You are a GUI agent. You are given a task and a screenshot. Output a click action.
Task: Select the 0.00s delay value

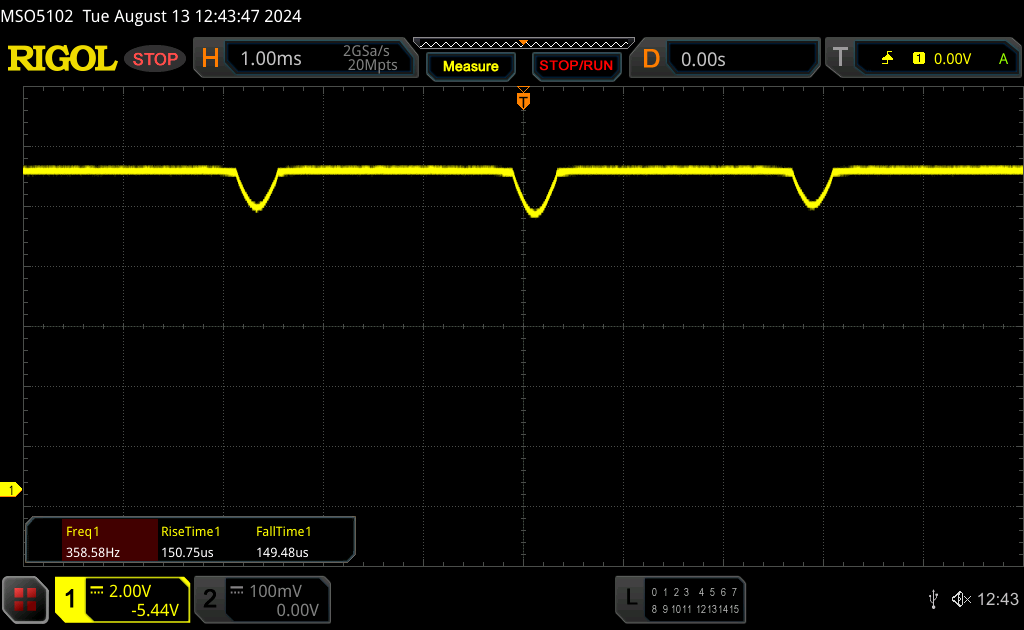[703, 59]
